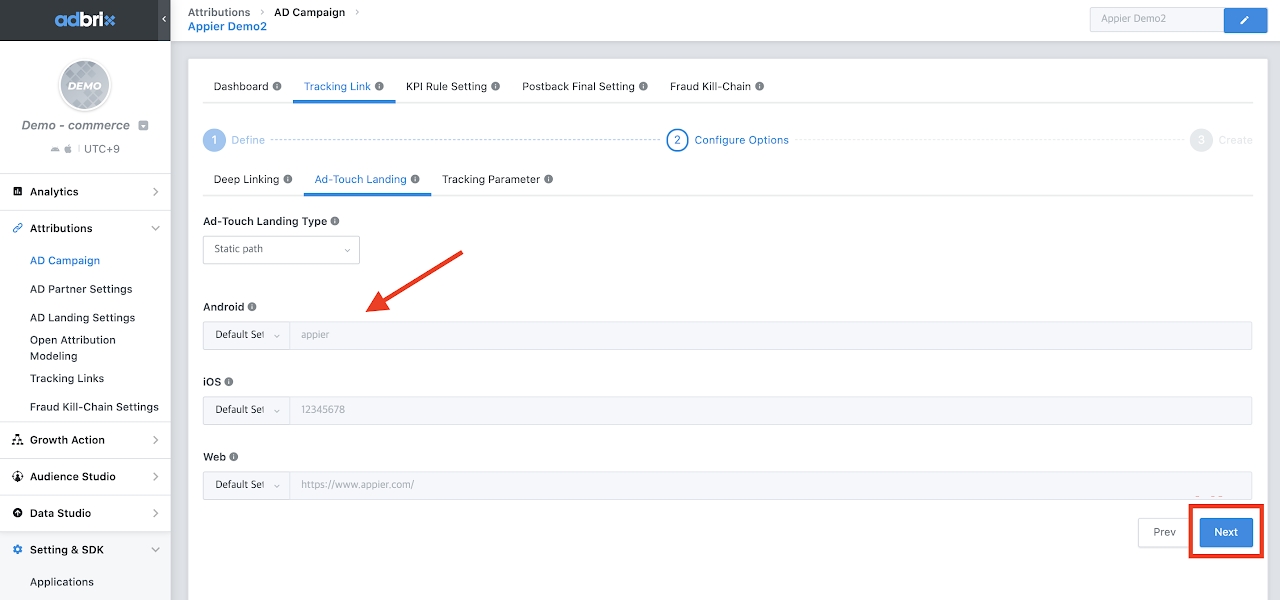This screenshot has height=600, width=1280.
Task: Click info icon next to Android label
Action: tap(252, 307)
